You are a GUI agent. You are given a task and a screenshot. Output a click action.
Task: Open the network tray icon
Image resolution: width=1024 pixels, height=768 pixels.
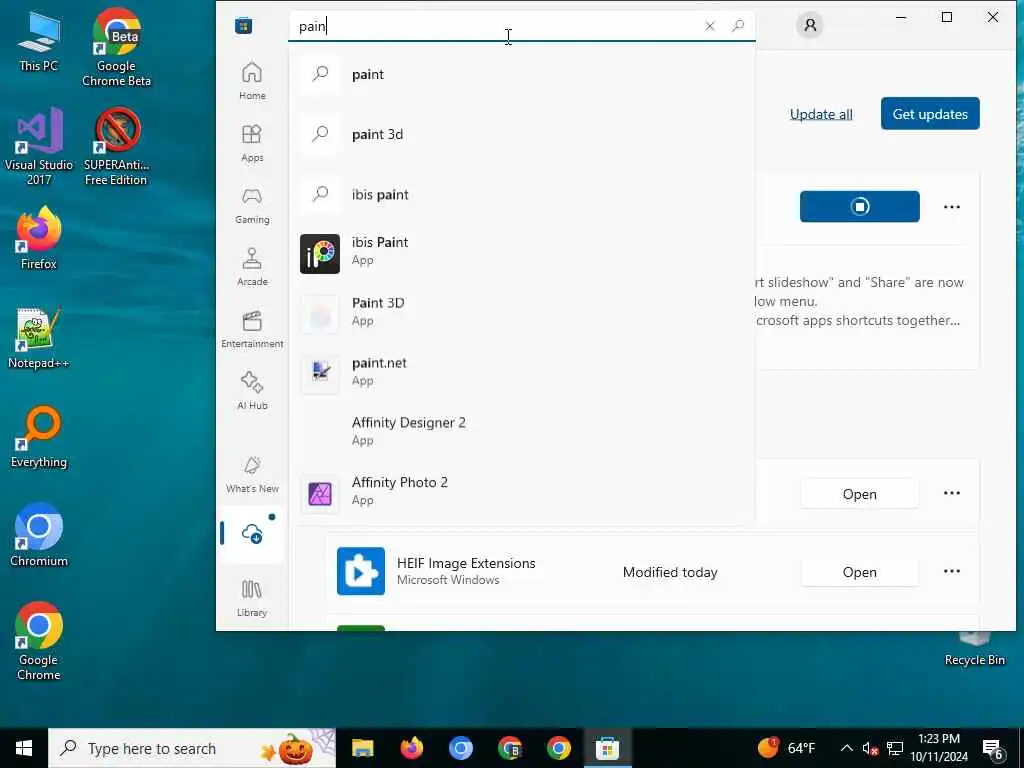(x=895, y=748)
